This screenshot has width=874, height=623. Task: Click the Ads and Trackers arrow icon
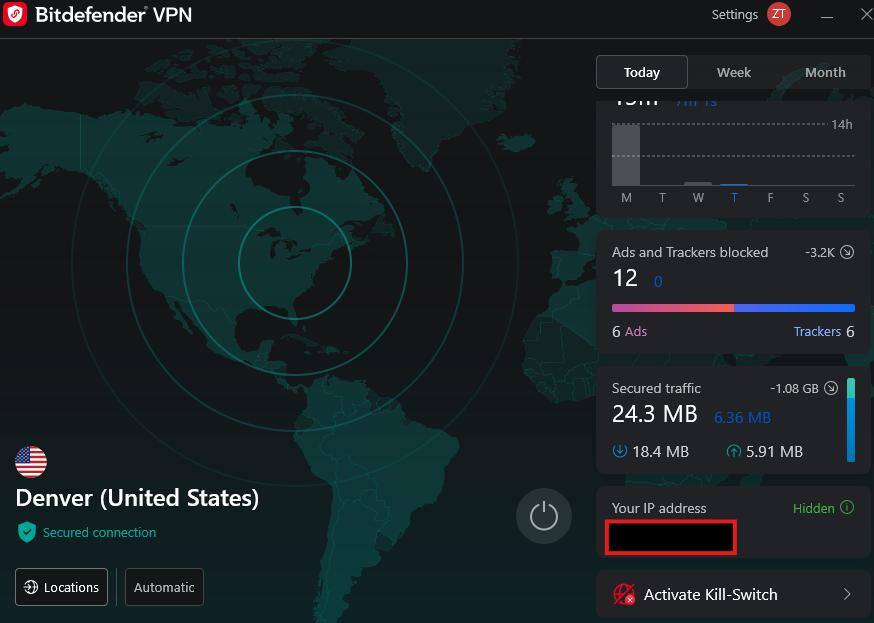(847, 252)
